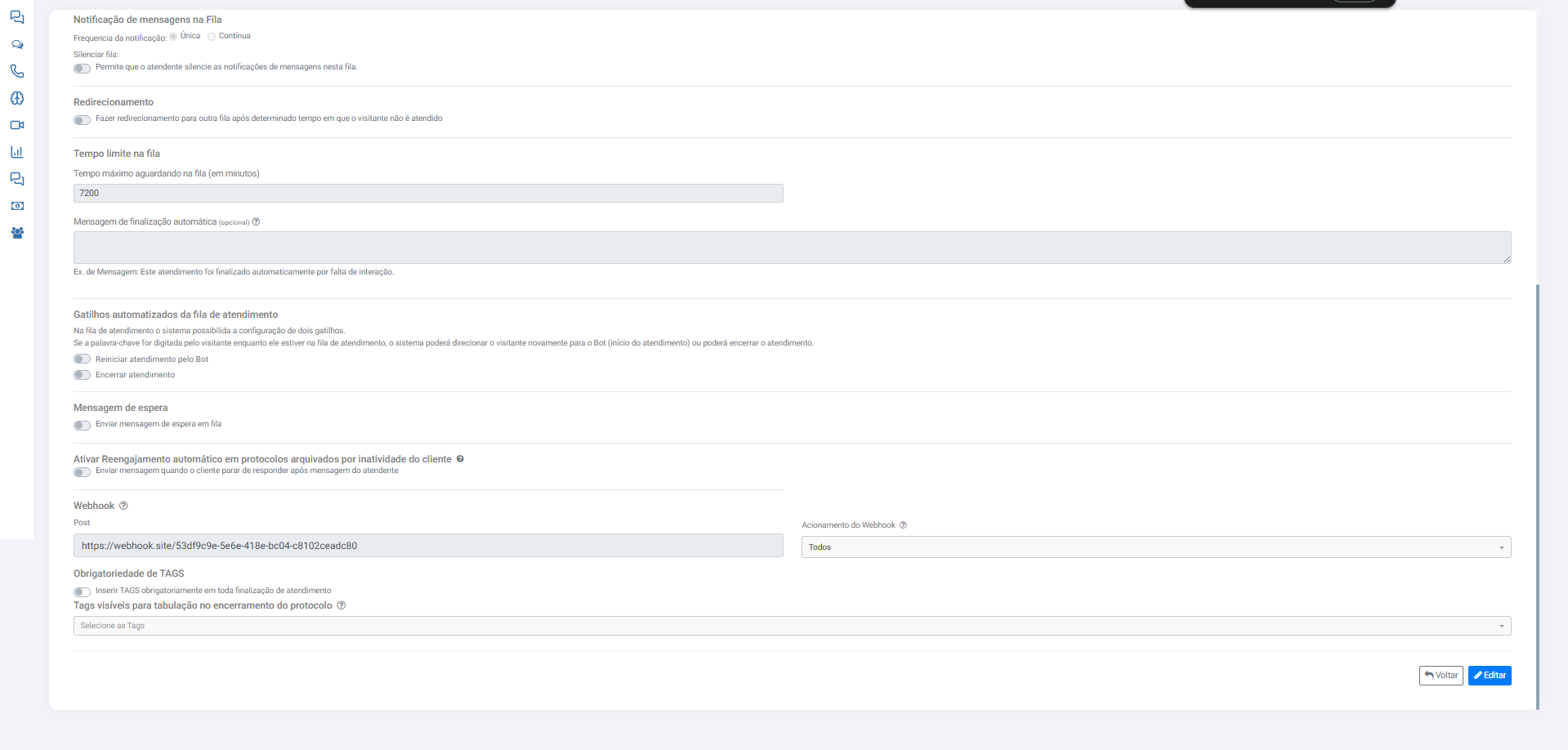
Task: Toggle Enviar mensagem de espera em fila
Action: tap(82, 425)
